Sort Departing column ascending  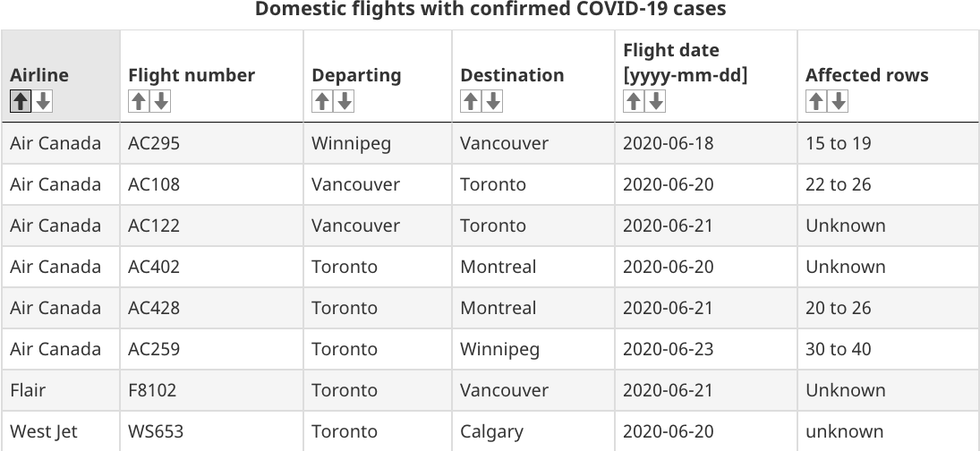(322, 101)
